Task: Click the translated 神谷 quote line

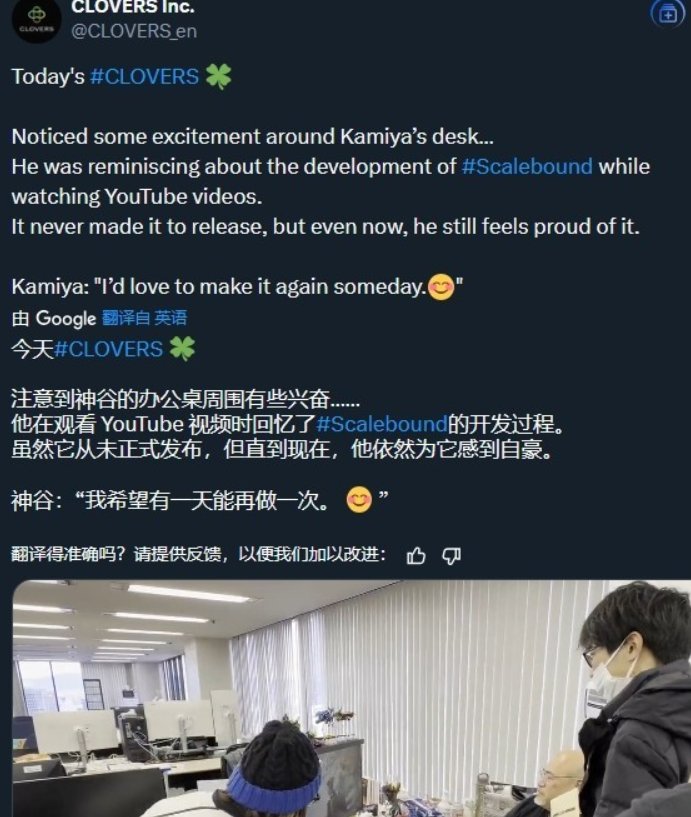Action: pos(200,501)
